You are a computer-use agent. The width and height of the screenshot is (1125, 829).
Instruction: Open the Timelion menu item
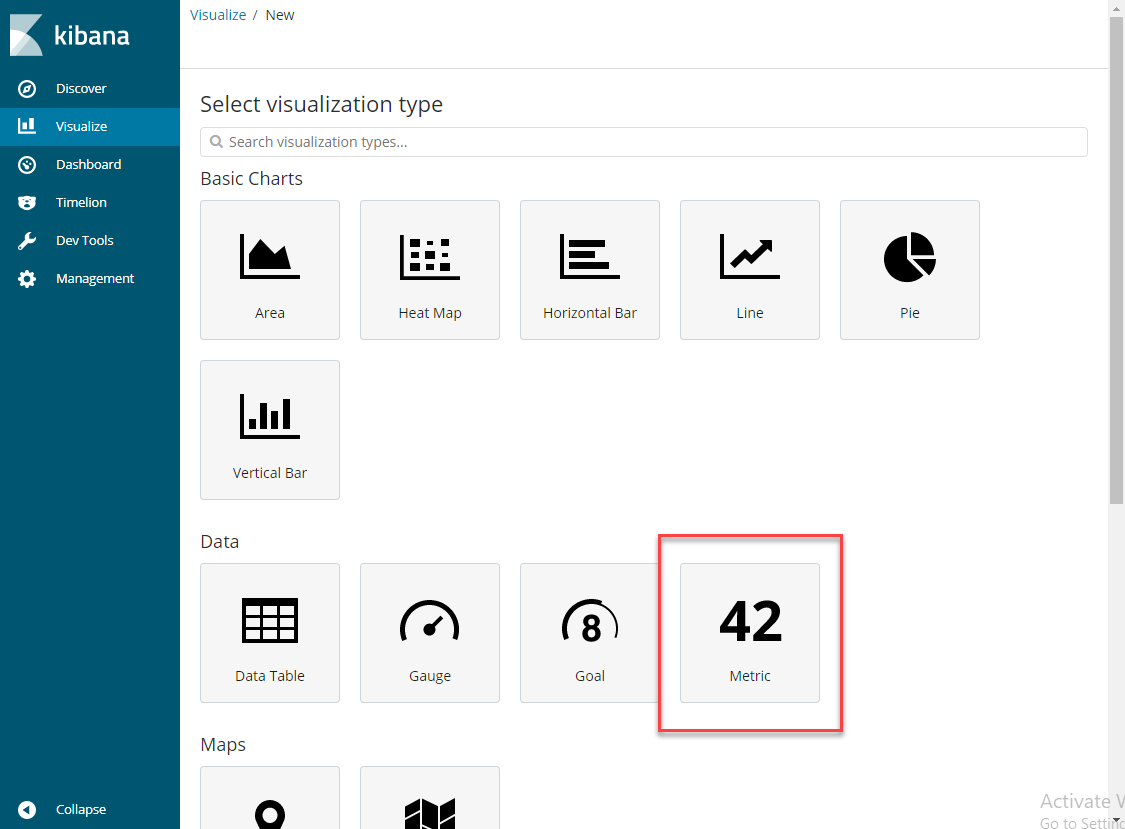tap(90, 202)
